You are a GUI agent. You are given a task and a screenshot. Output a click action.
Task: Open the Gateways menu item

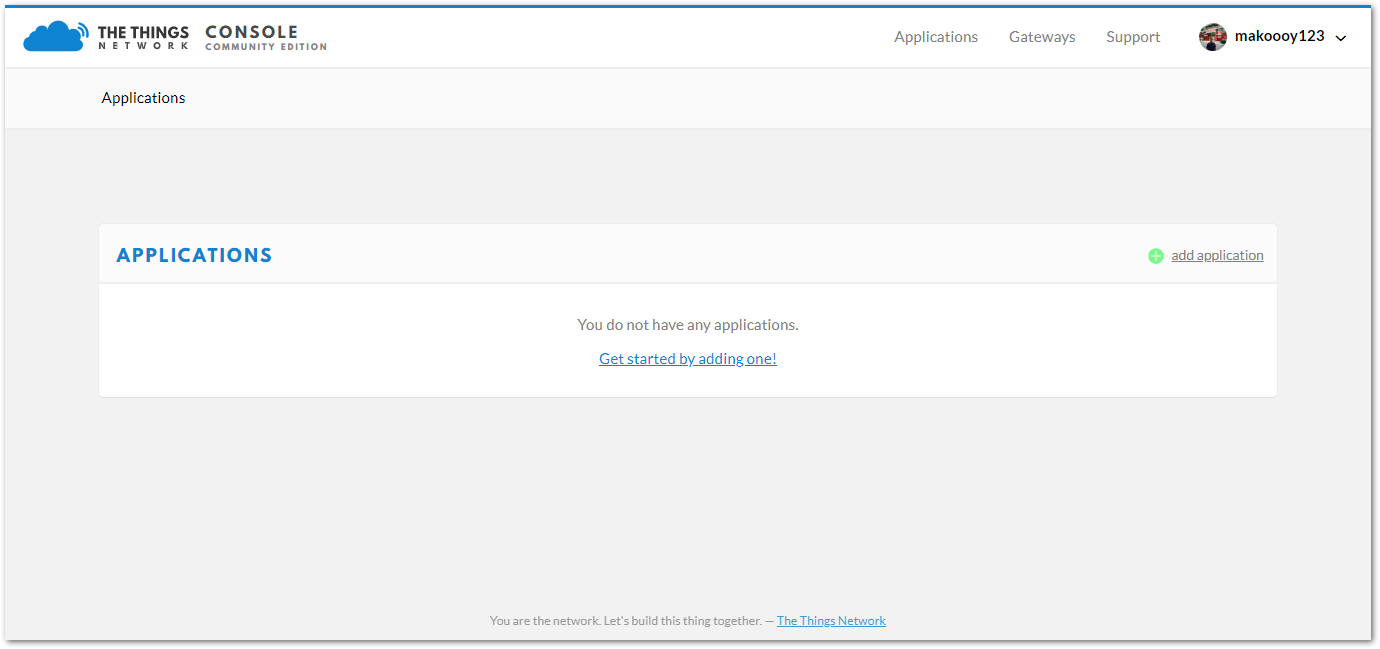coord(1042,37)
